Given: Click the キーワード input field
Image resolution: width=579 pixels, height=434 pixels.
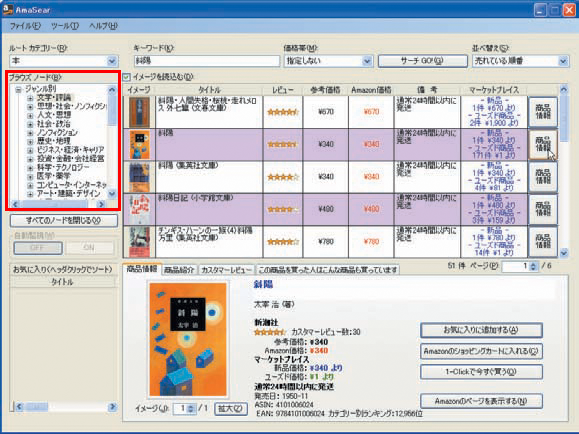Looking at the screenshot, I should tap(206, 61).
